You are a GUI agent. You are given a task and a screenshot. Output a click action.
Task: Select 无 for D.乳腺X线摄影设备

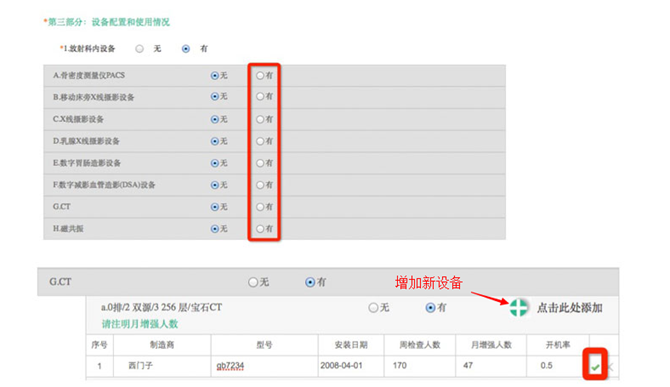215,141
